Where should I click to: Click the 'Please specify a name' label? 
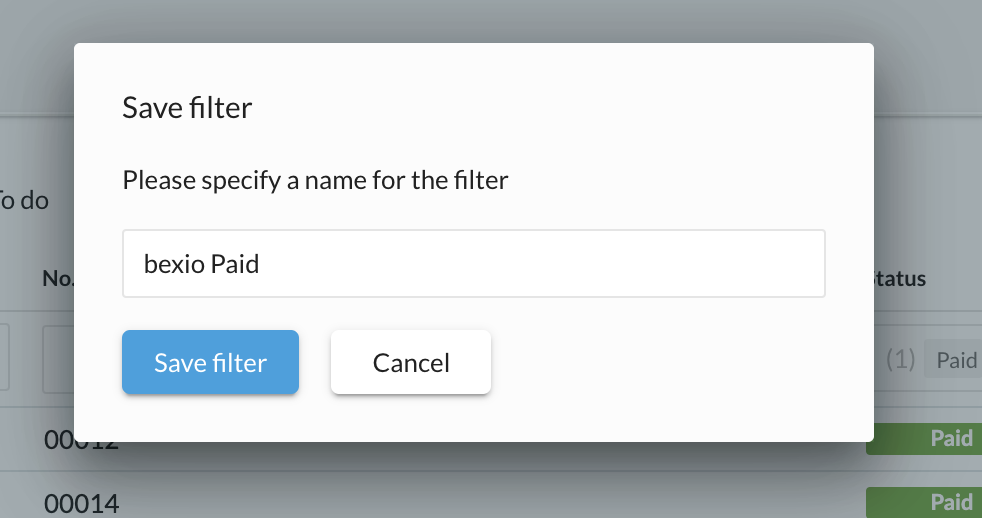pyautogui.click(x=315, y=181)
